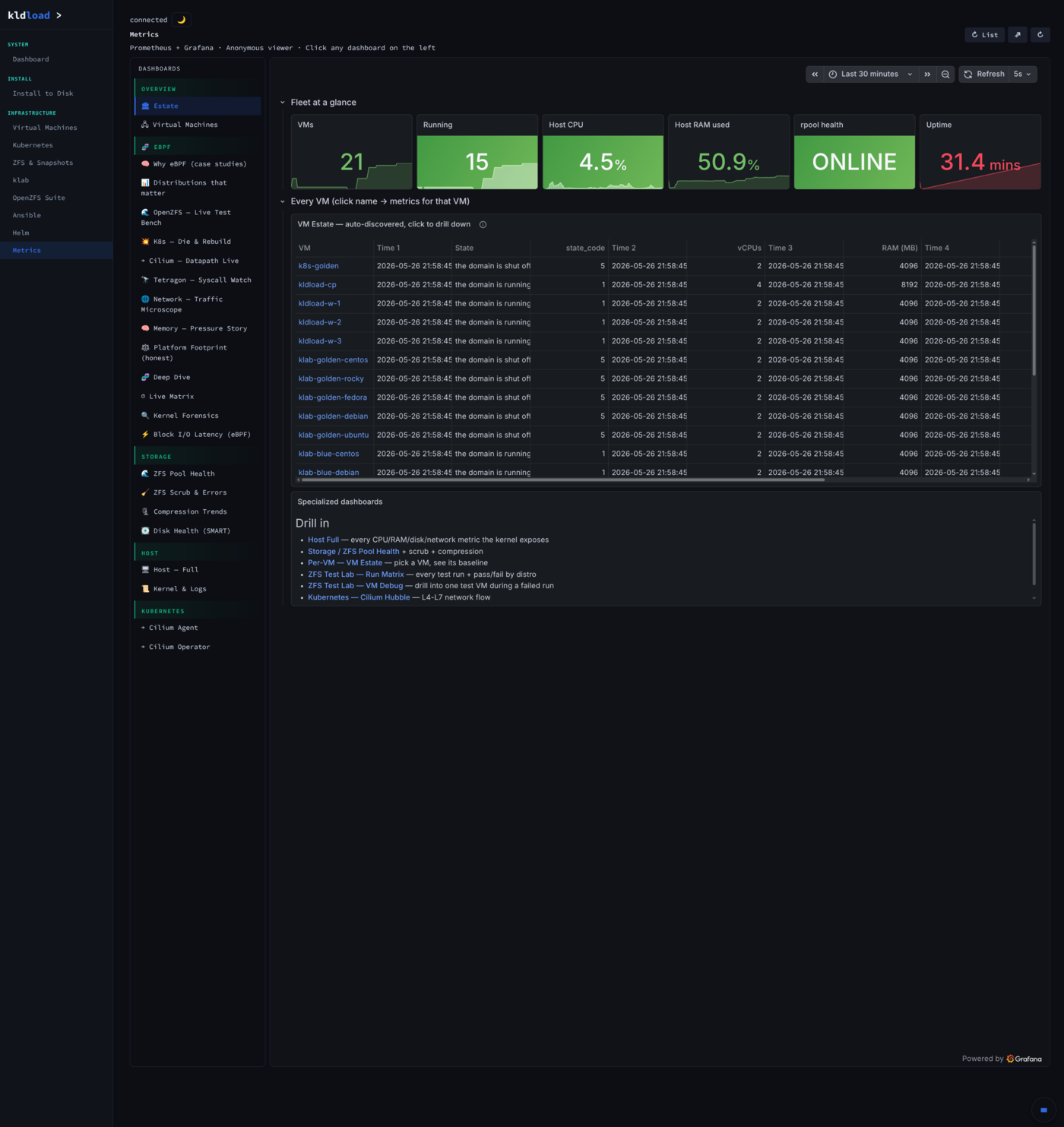Open Kubernetes in the sidebar
This screenshot has height=1127, width=1064.
pyautogui.click(x=56, y=145)
